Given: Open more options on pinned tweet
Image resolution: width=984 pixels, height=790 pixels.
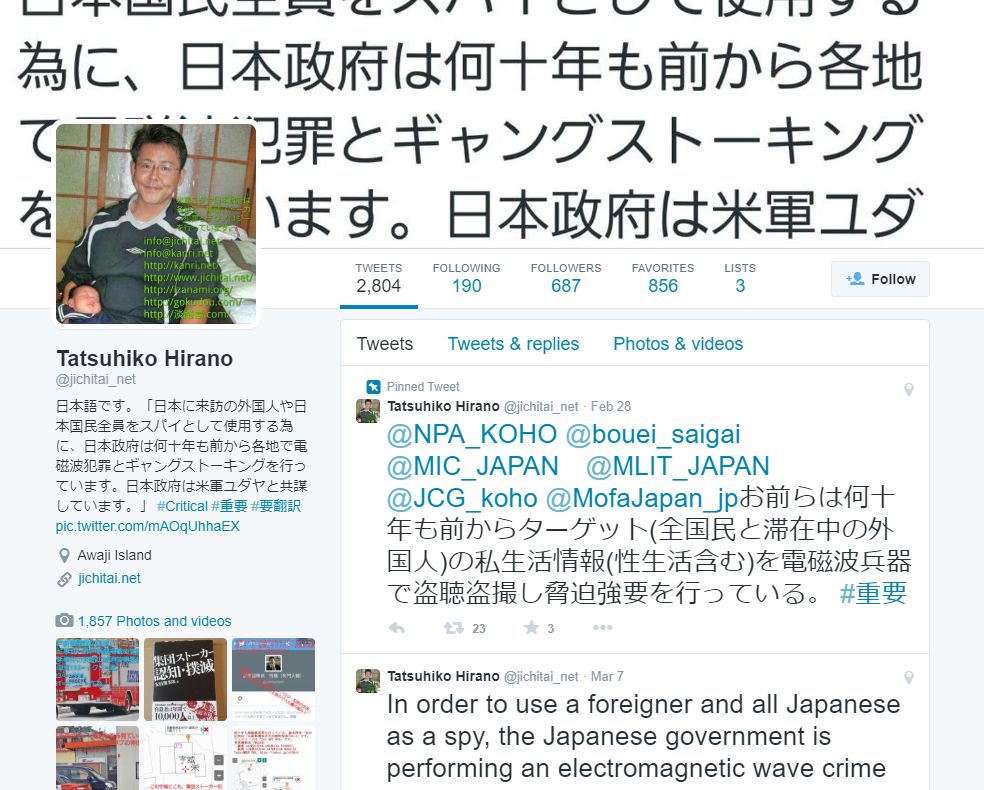Looking at the screenshot, I should point(602,627).
